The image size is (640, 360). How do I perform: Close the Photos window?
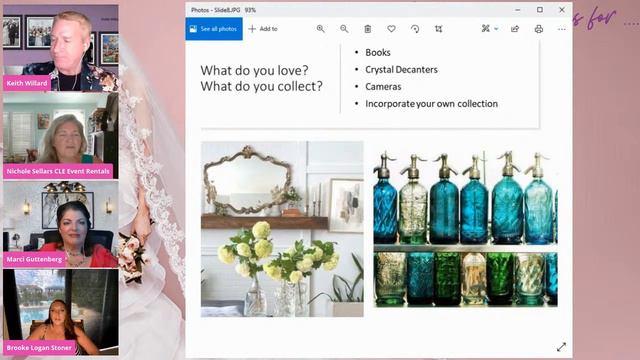click(562, 10)
